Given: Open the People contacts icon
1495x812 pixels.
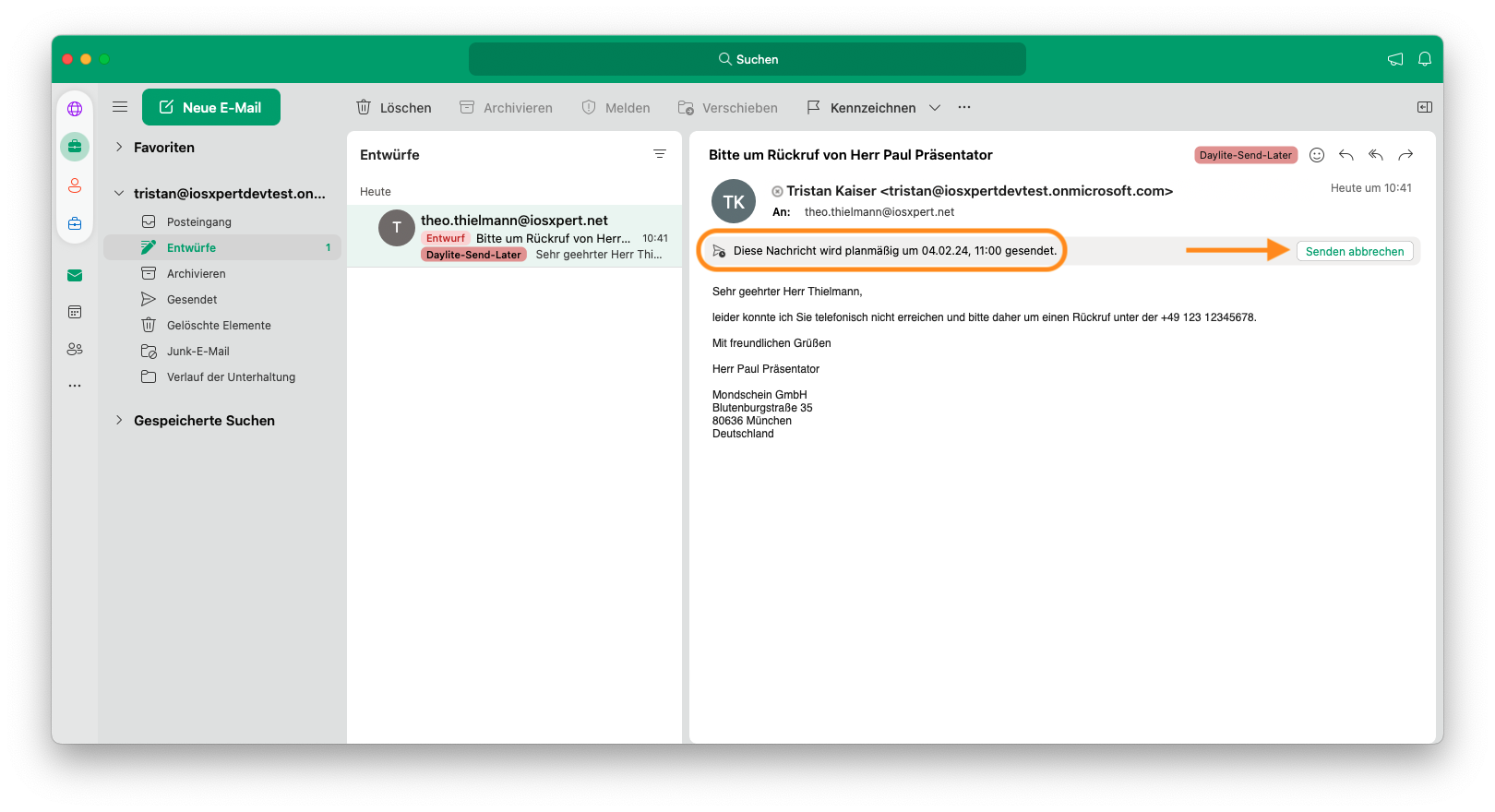Looking at the screenshot, I should click(75, 349).
